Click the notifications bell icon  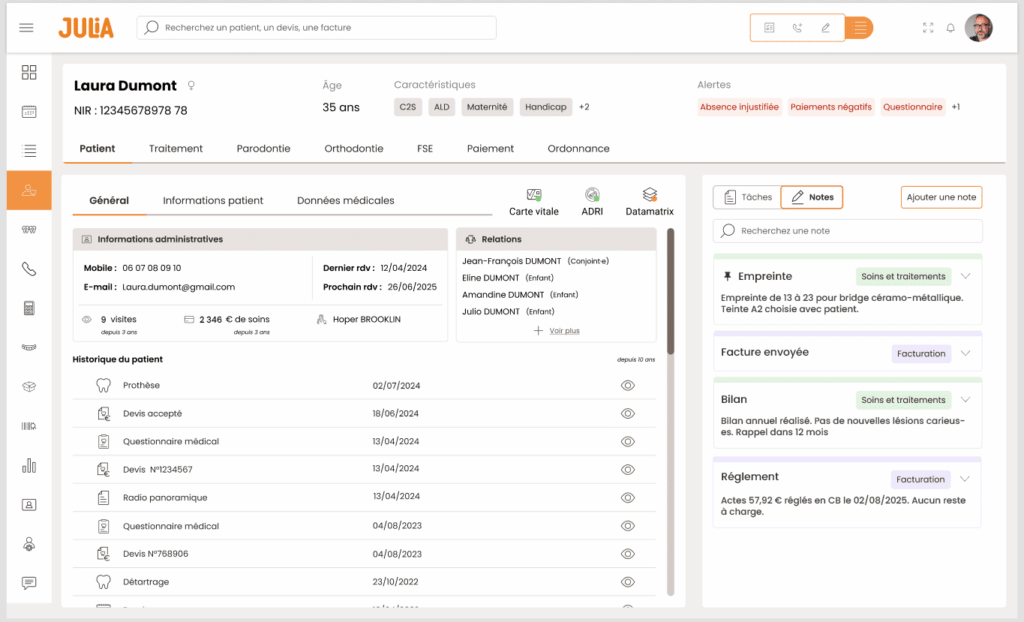950,28
